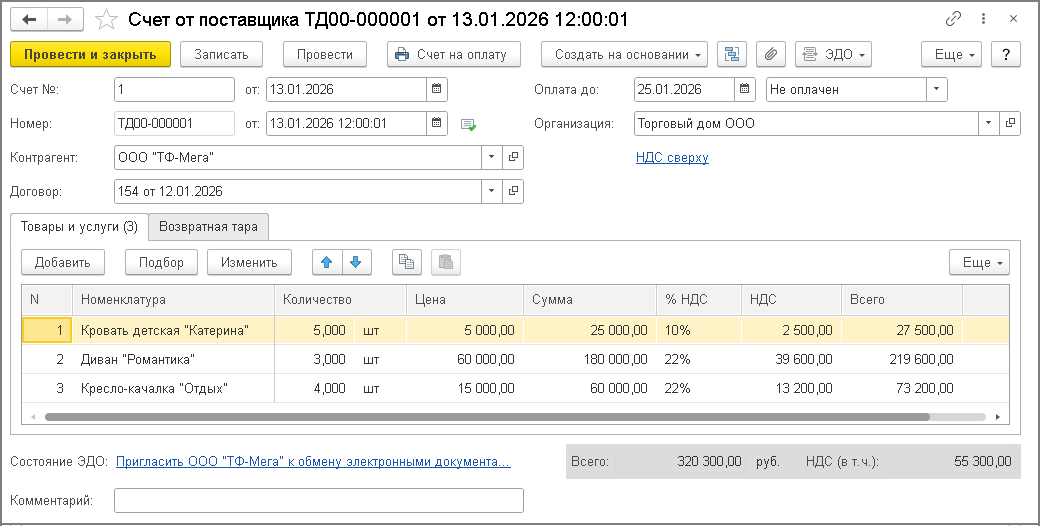This screenshot has height=526, width=1040.
Task: Click the Цена column header
Action: click(465, 300)
